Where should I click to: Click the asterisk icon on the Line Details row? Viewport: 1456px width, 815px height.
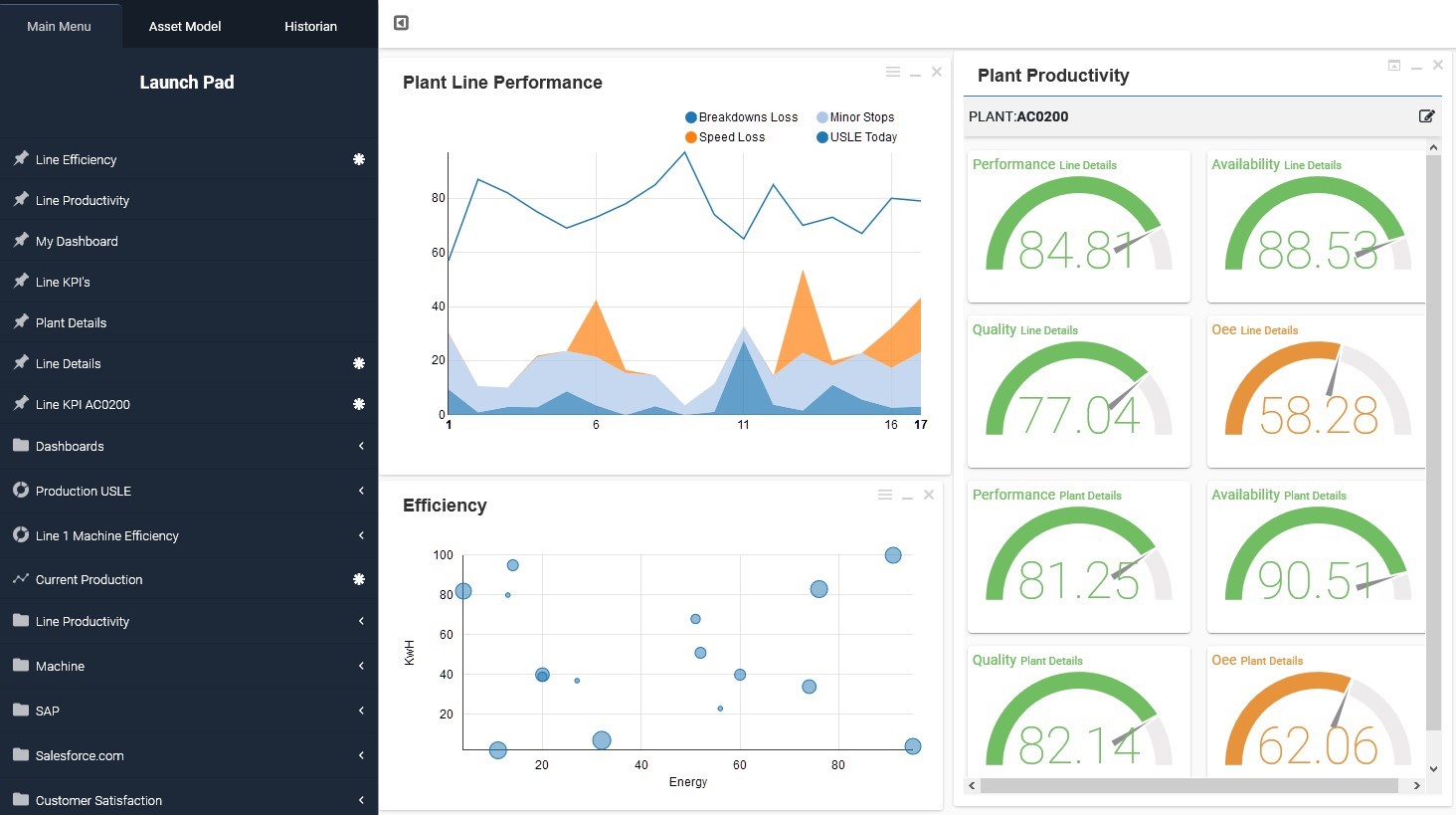pyautogui.click(x=359, y=363)
